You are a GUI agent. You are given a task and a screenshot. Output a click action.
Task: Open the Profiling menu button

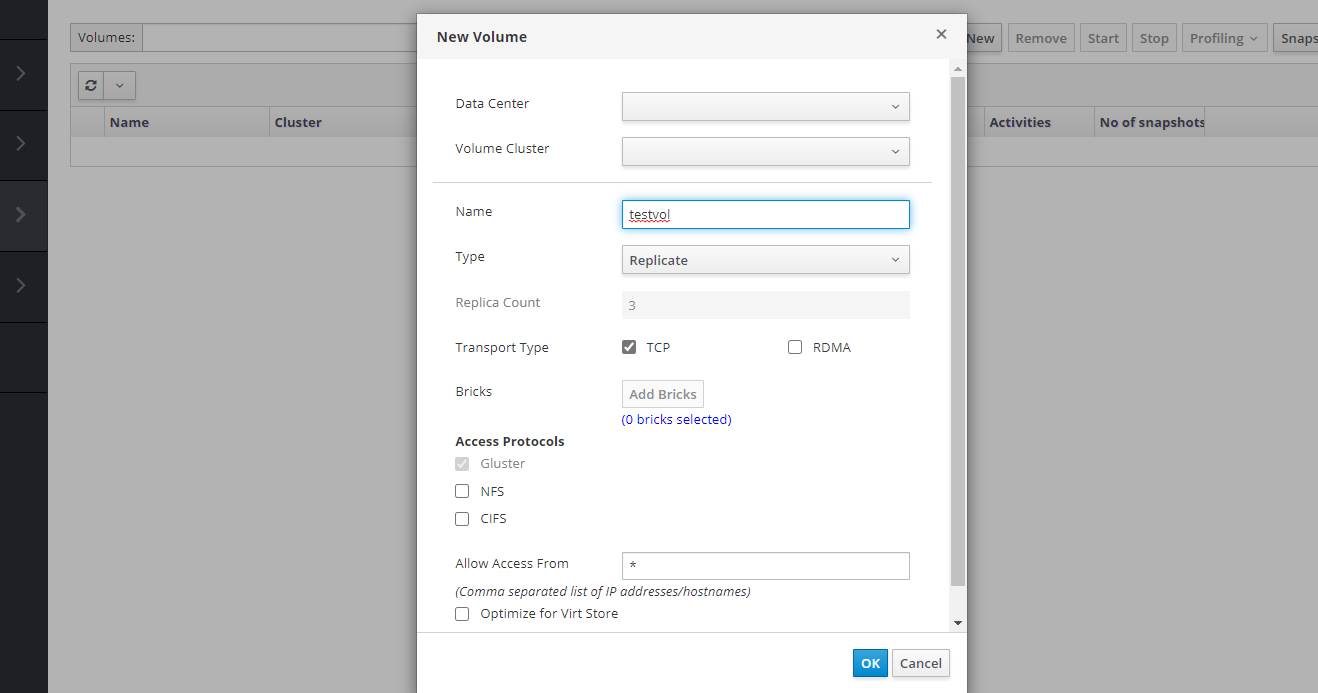tap(1225, 38)
